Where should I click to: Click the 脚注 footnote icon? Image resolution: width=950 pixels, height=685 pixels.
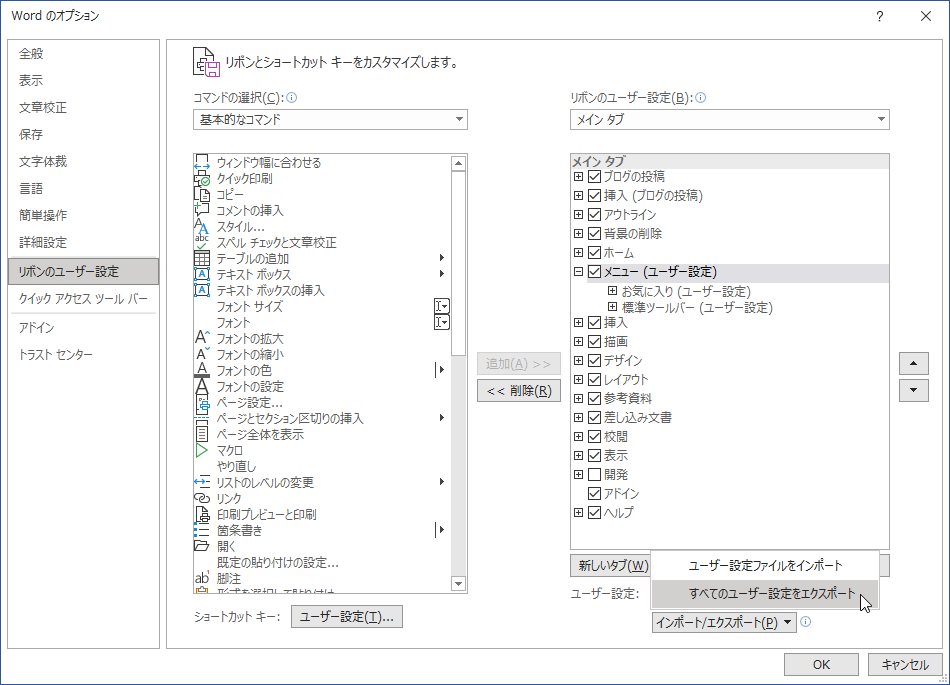tap(202, 578)
